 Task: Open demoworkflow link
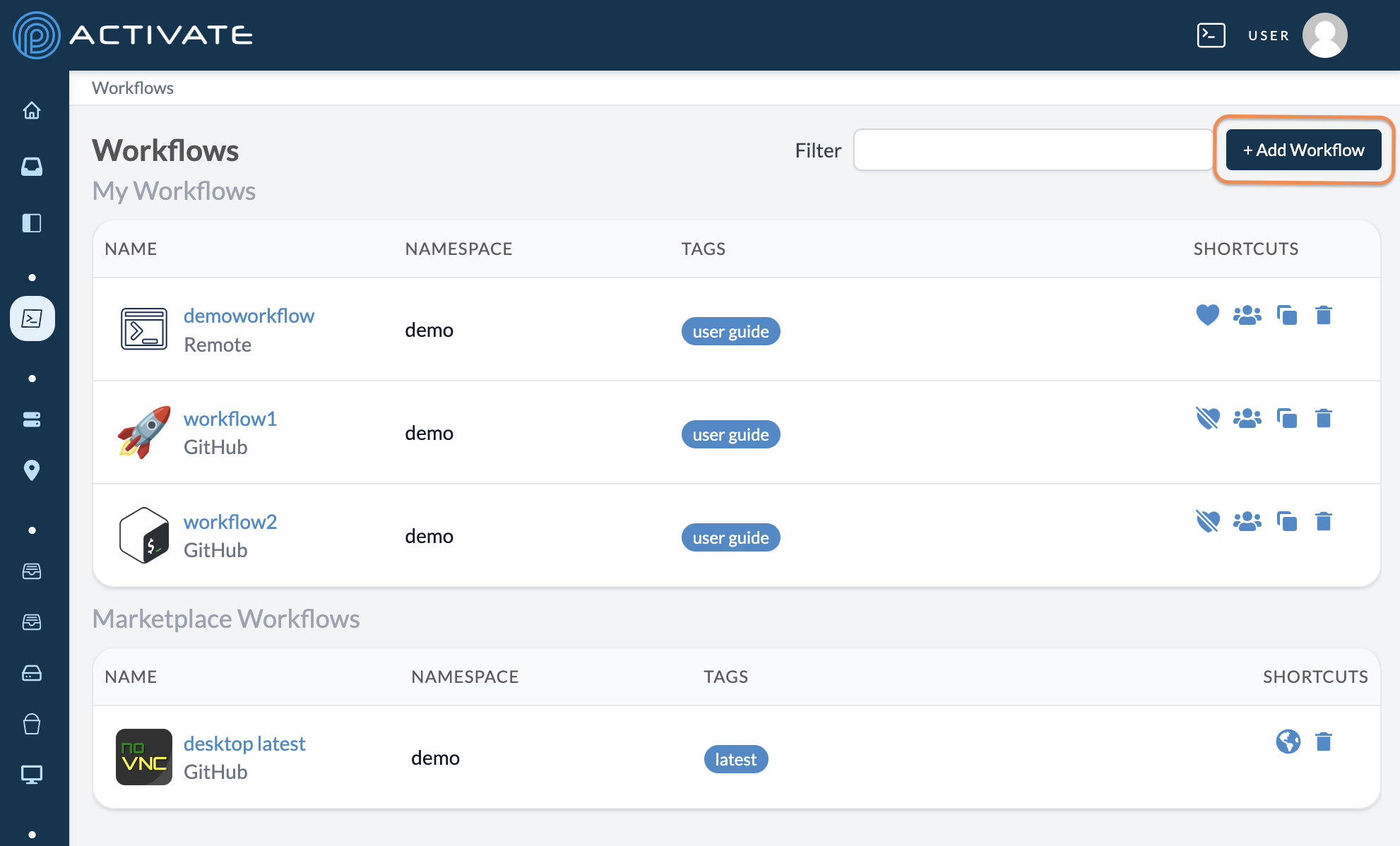coord(248,315)
